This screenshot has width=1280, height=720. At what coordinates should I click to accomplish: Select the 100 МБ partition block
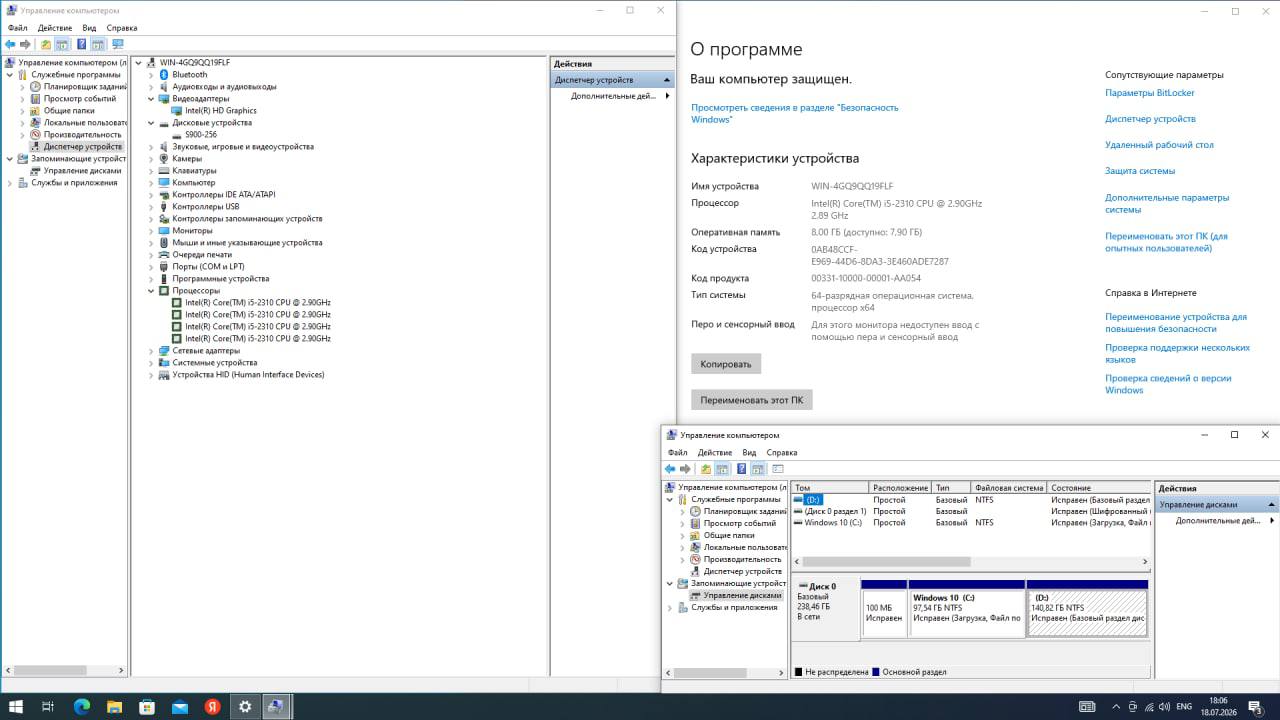click(x=884, y=611)
